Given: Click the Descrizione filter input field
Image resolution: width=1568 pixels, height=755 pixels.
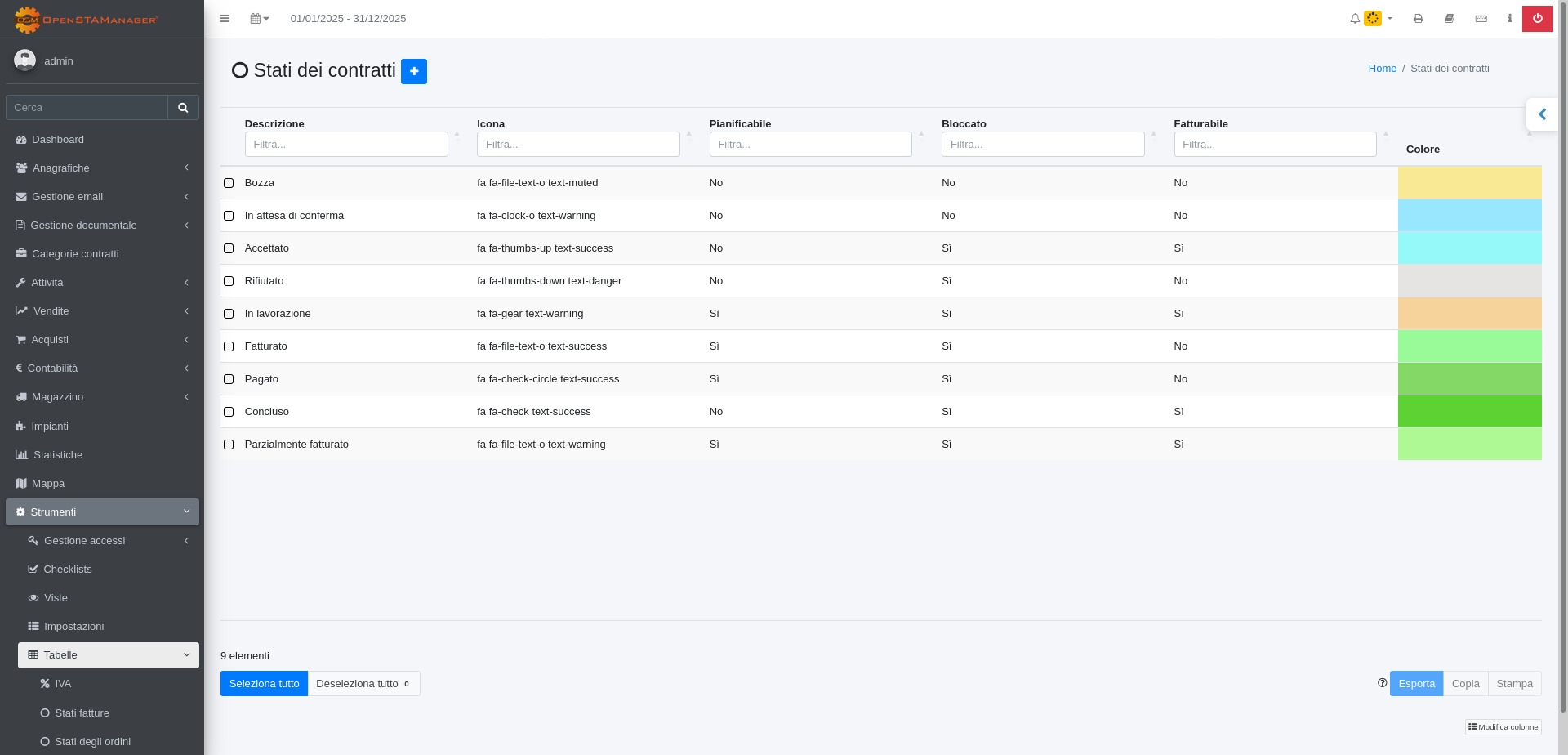Looking at the screenshot, I should [x=346, y=144].
